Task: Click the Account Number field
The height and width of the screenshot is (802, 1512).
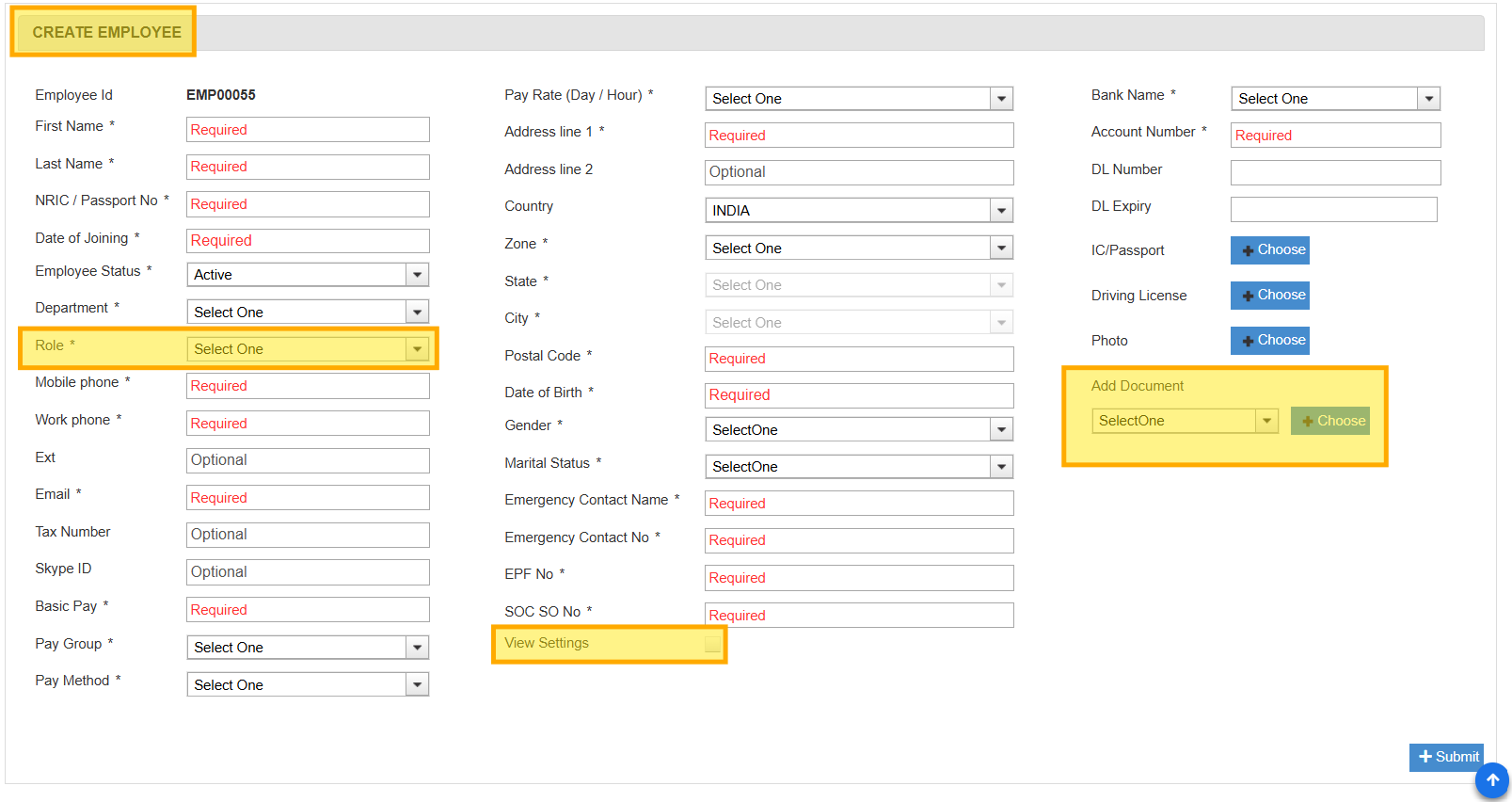Action: 1335,136
